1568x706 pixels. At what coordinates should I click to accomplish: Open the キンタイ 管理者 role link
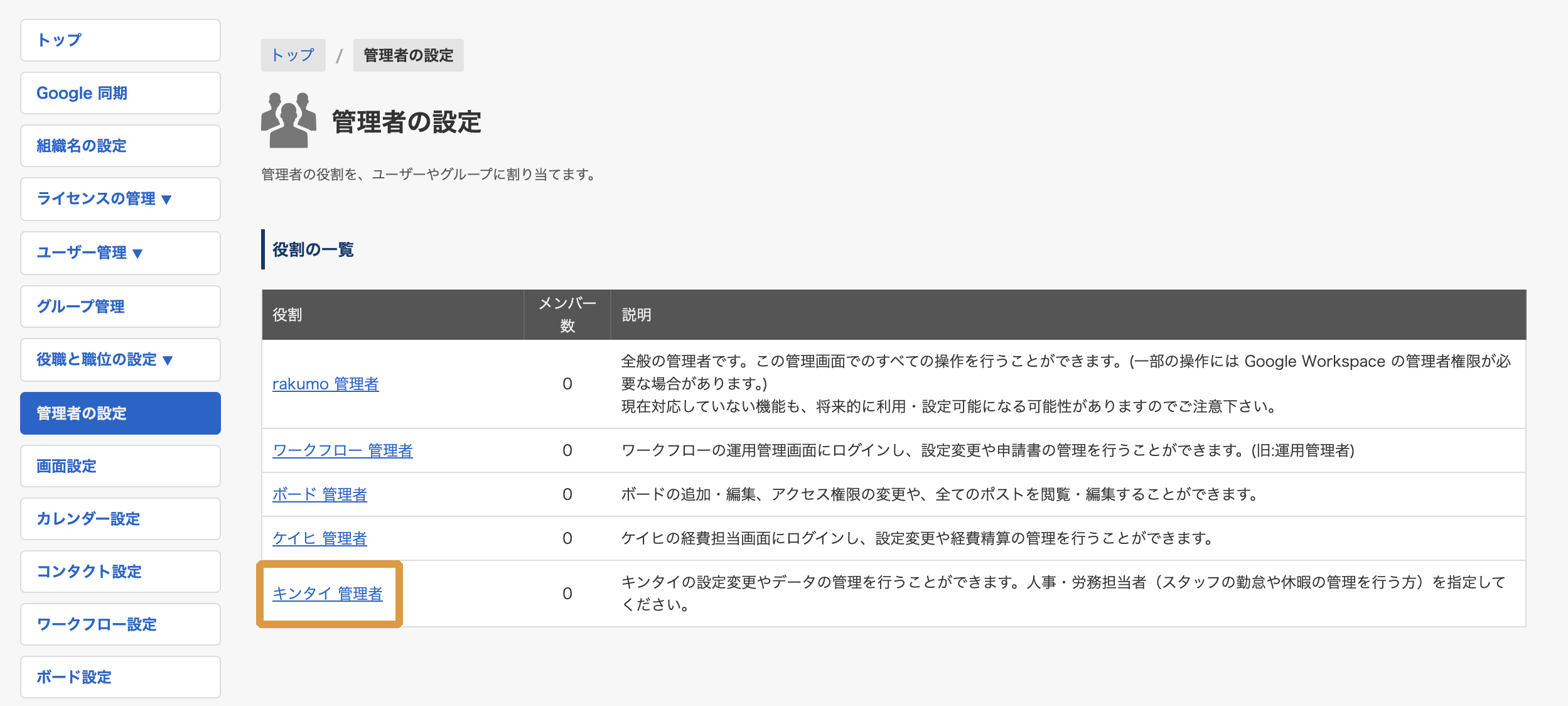click(x=328, y=594)
